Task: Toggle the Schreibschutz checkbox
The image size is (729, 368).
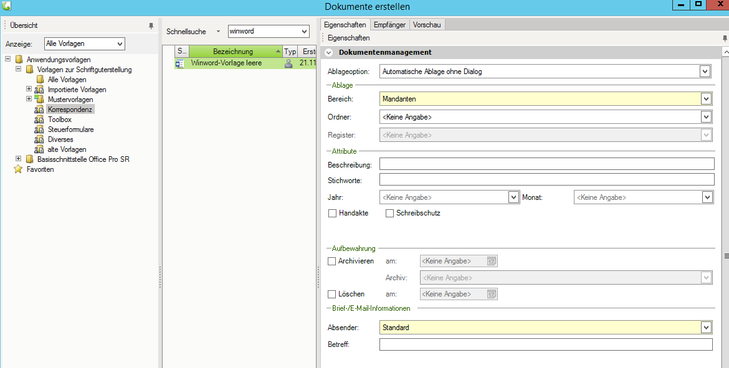Action: [390, 213]
